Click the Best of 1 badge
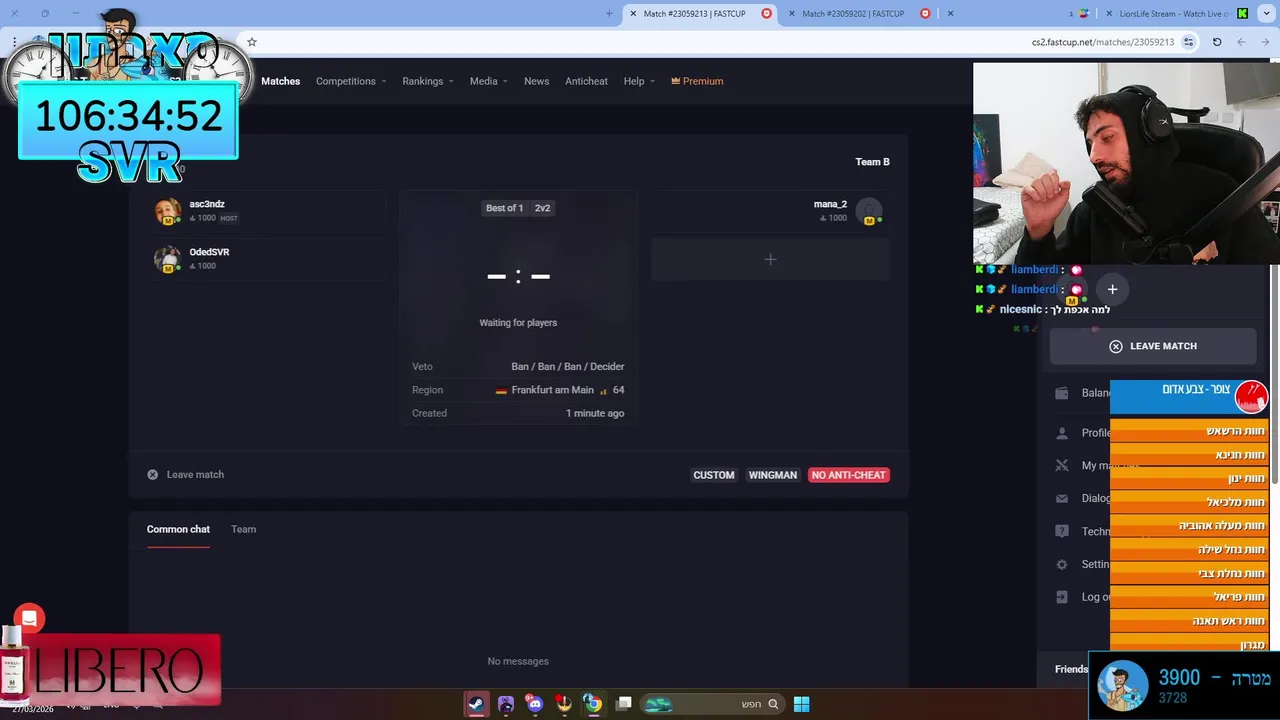 point(504,208)
